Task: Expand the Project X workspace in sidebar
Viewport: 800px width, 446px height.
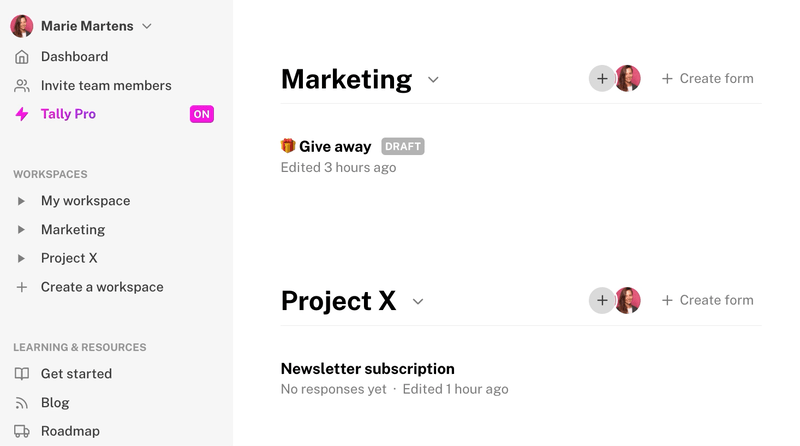Action: click(x=21, y=258)
